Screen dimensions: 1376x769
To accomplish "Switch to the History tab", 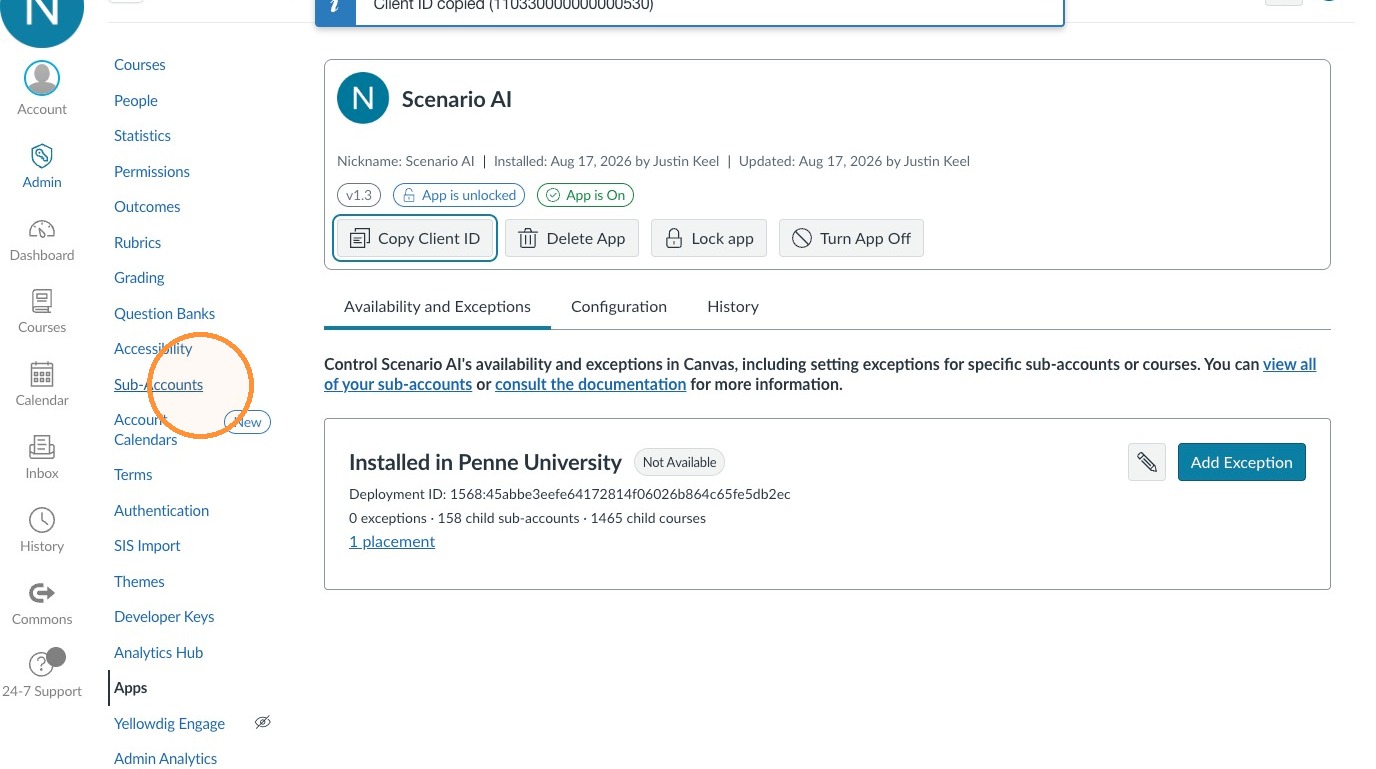I will click(733, 307).
